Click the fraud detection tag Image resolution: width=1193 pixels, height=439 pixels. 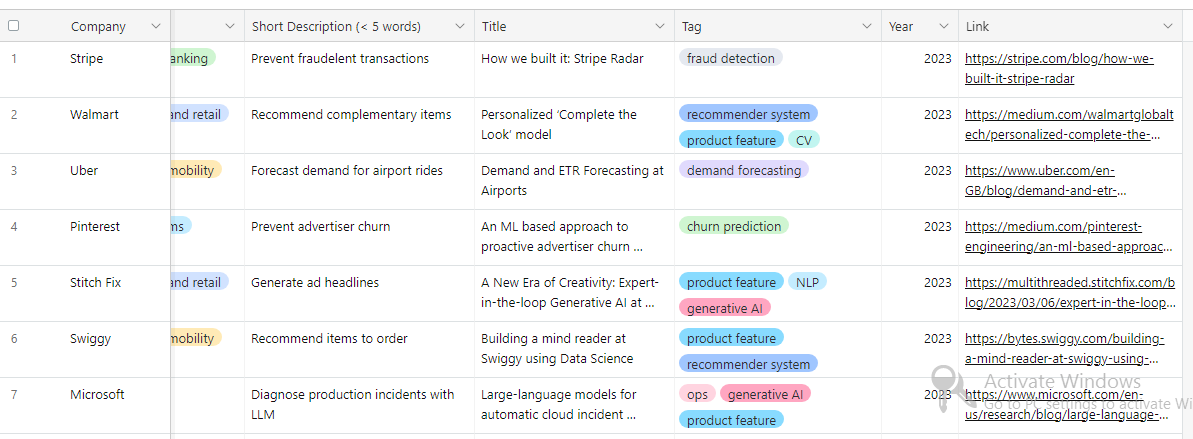pos(730,58)
